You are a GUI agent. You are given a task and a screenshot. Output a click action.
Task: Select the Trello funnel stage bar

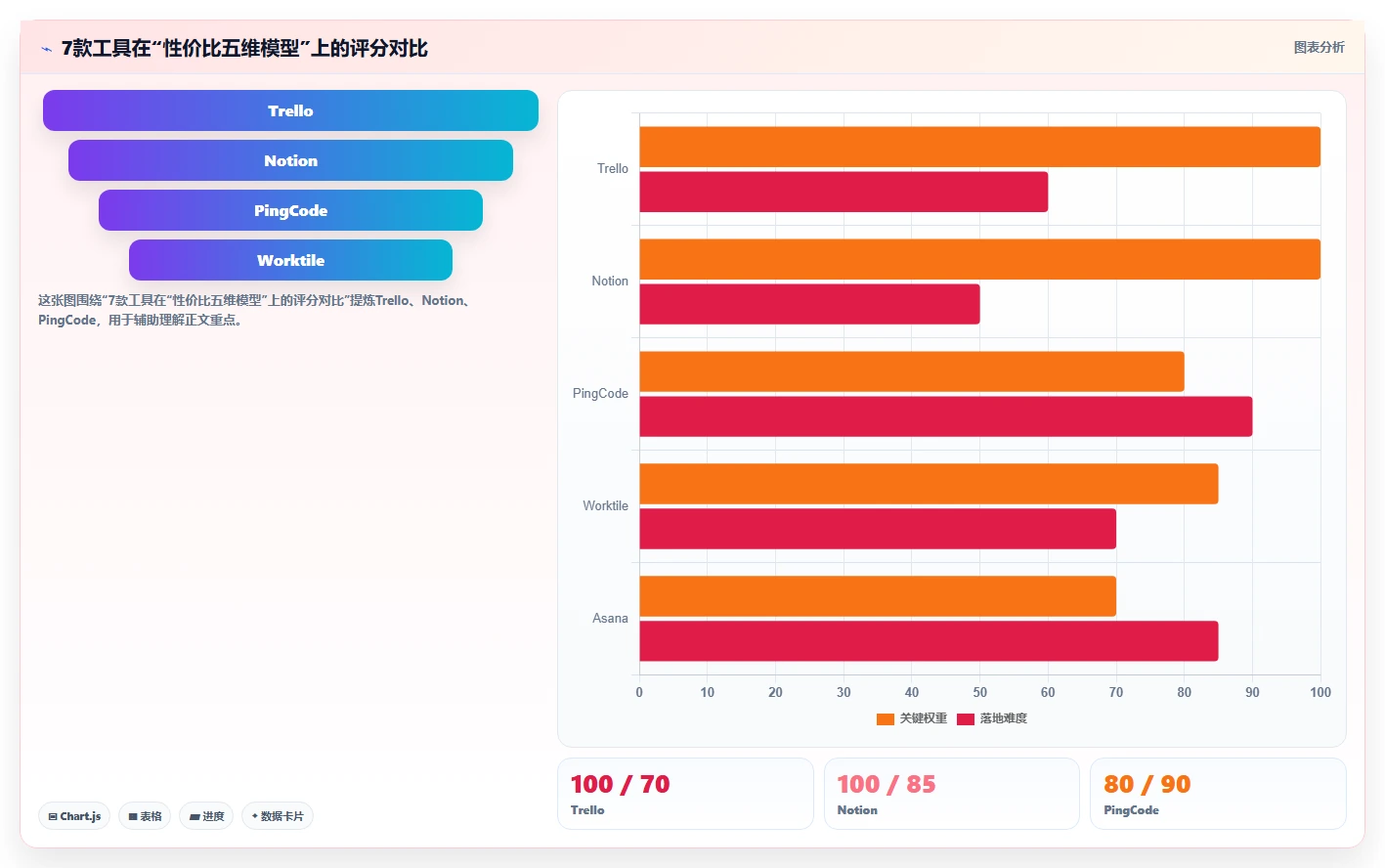[x=290, y=110]
